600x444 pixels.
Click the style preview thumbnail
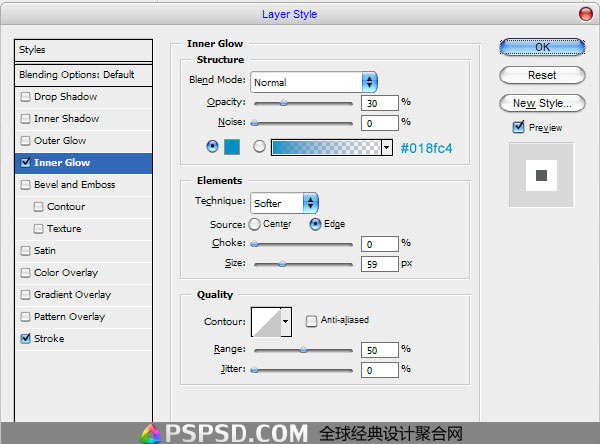pyautogui.click(x=541, y=175)
